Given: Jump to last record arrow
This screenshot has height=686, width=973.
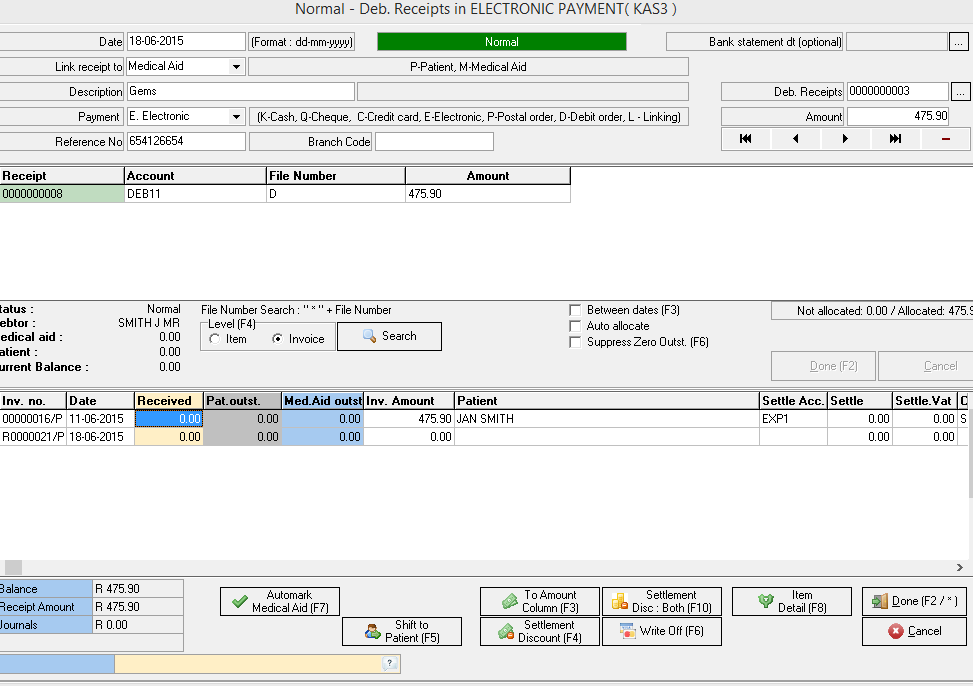Looking at the screenshot, I should point(895,139).
